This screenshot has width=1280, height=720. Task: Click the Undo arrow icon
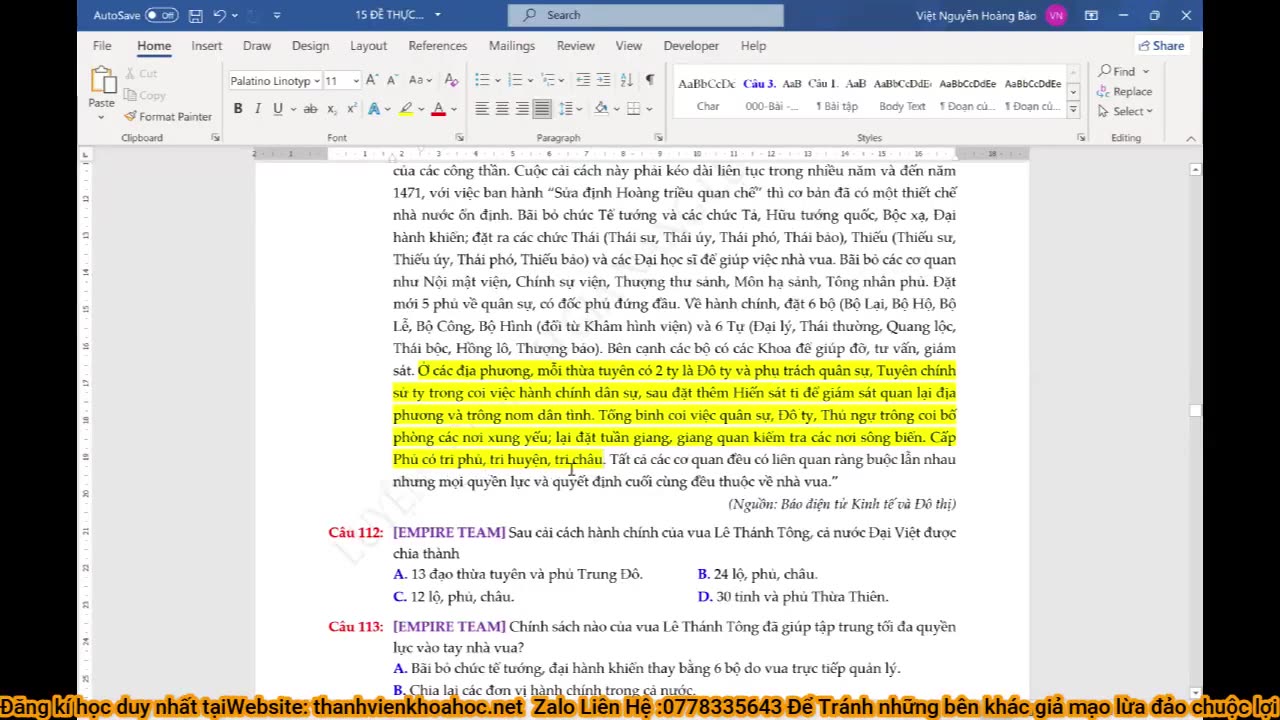(219, 15)
